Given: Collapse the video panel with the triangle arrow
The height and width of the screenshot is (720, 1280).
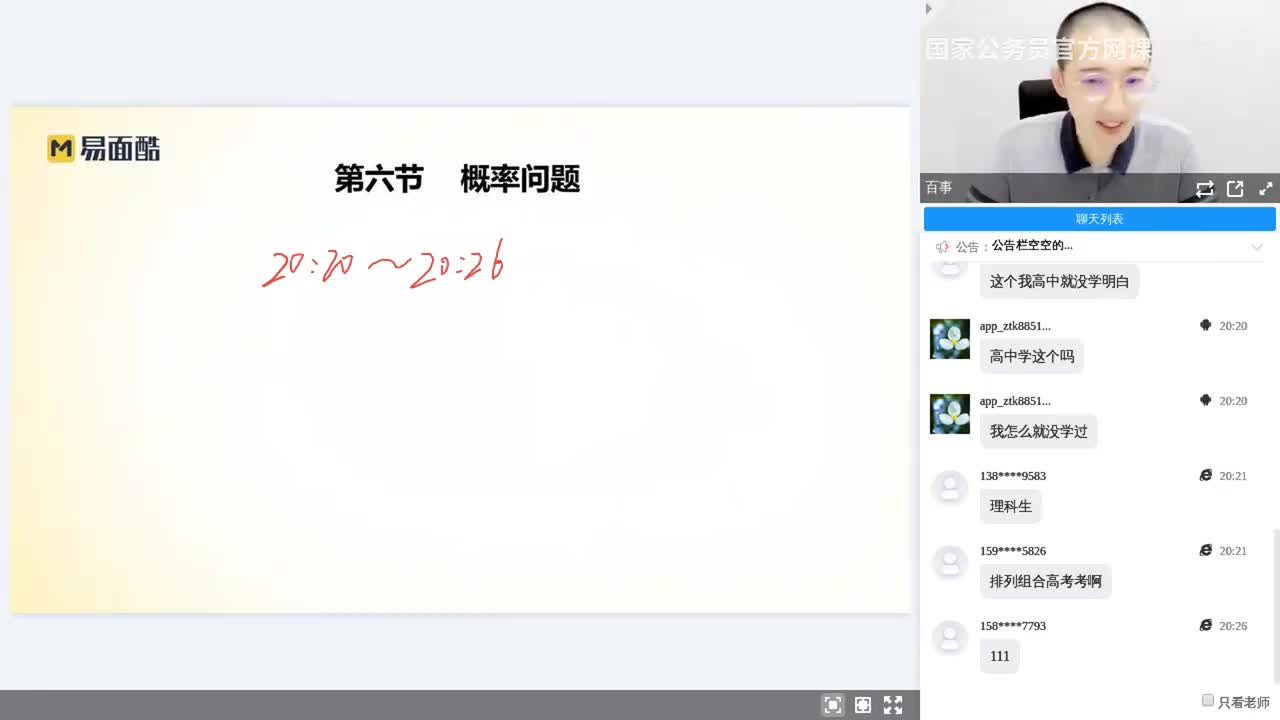Looking at the screenshot, I should pyautogui.click(x=928, y=9).
